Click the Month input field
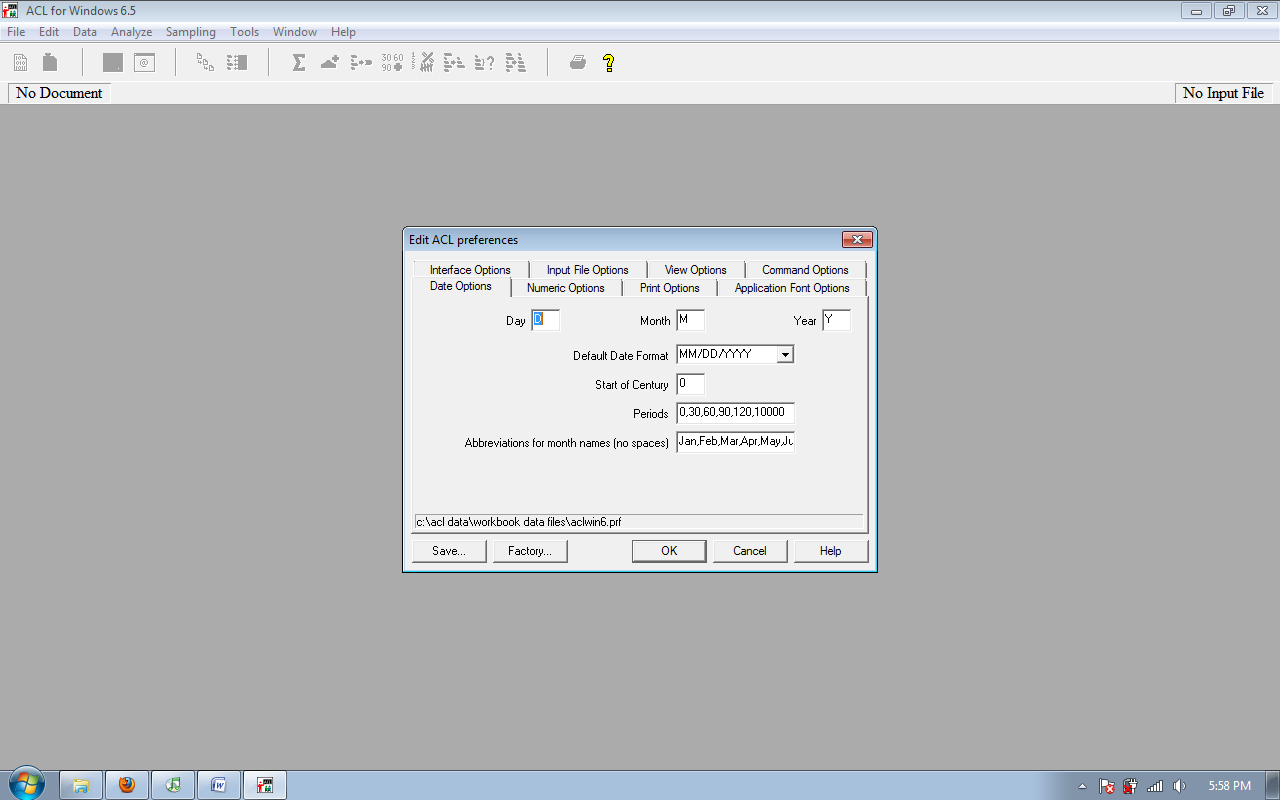Viewport: 1280px width, 800px height. pyautogui.click(x=691, y=320)
